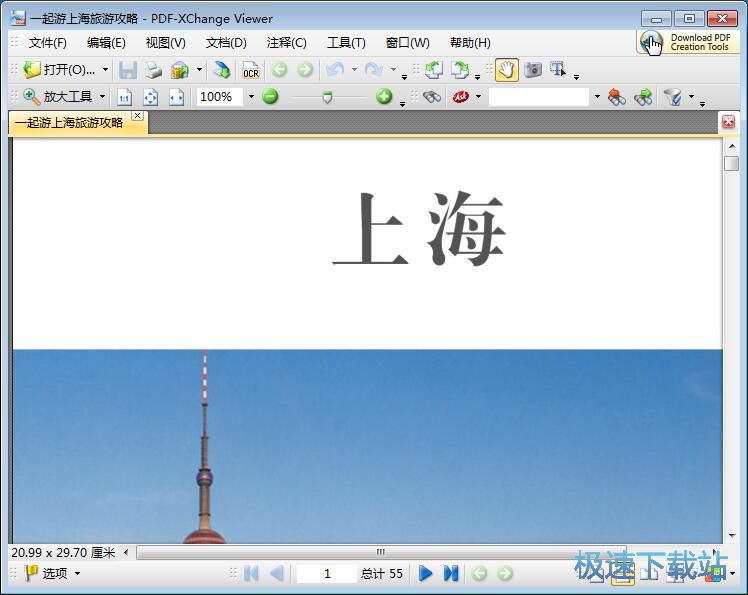The width and height of the screenshot is (748, 595).
Task: Click Download PDF Creation Tools button
Action: click(x=688, y=42)
